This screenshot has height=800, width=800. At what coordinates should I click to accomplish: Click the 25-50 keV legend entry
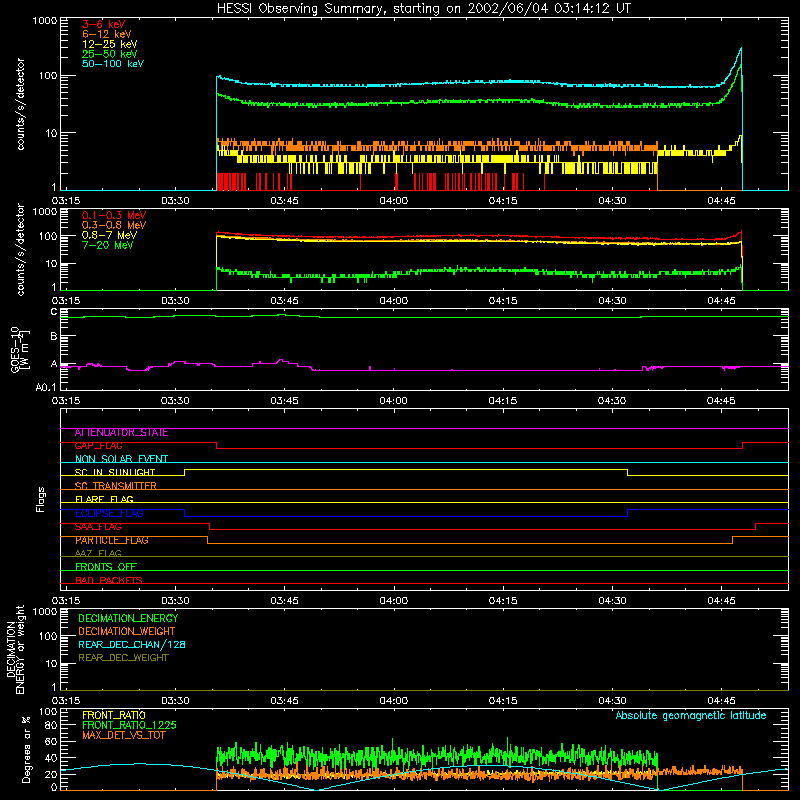(110, 54)
